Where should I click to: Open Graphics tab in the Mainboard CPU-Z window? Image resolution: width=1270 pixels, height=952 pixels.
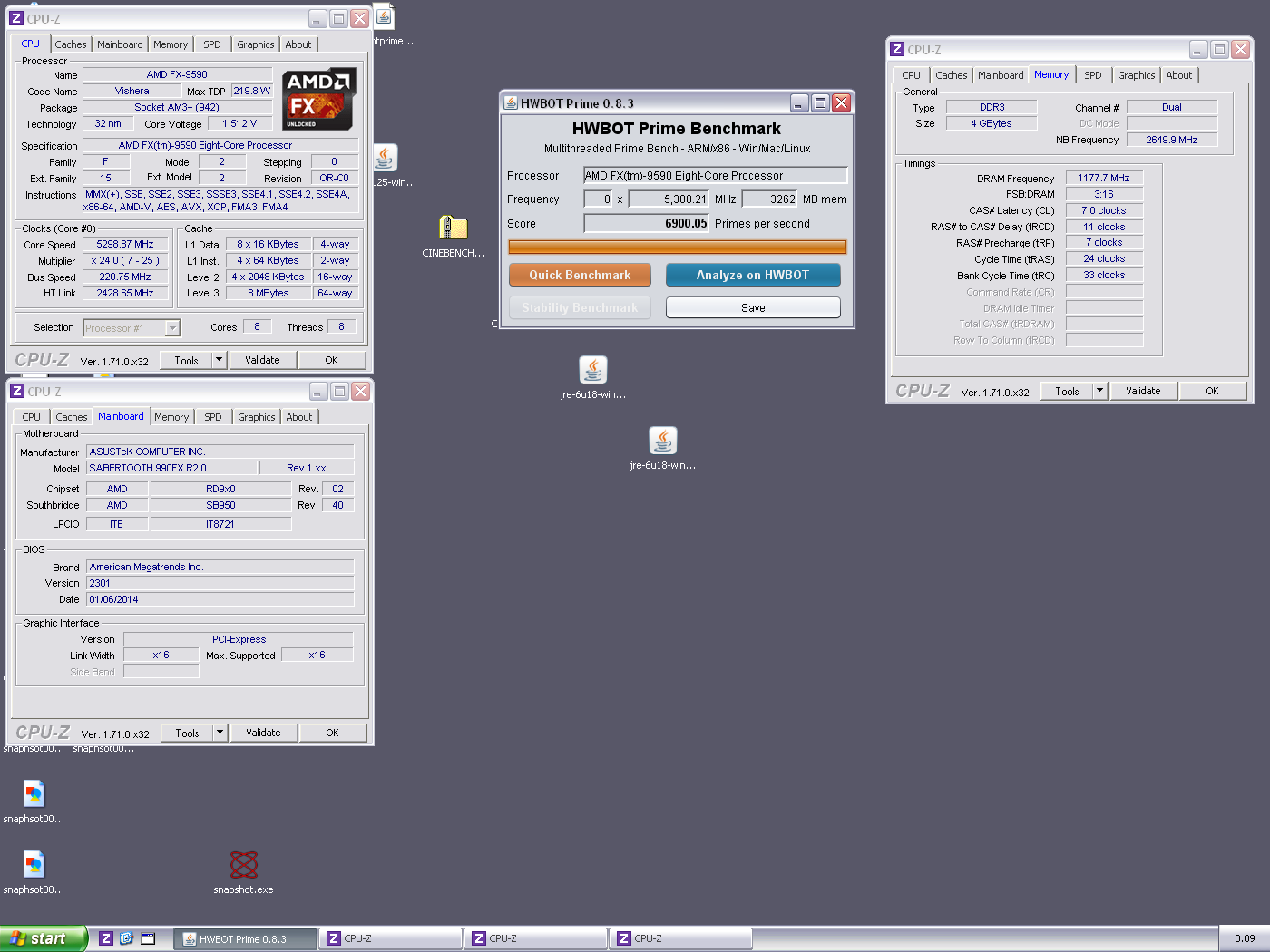pyautogui.click(x=257, y=417)
